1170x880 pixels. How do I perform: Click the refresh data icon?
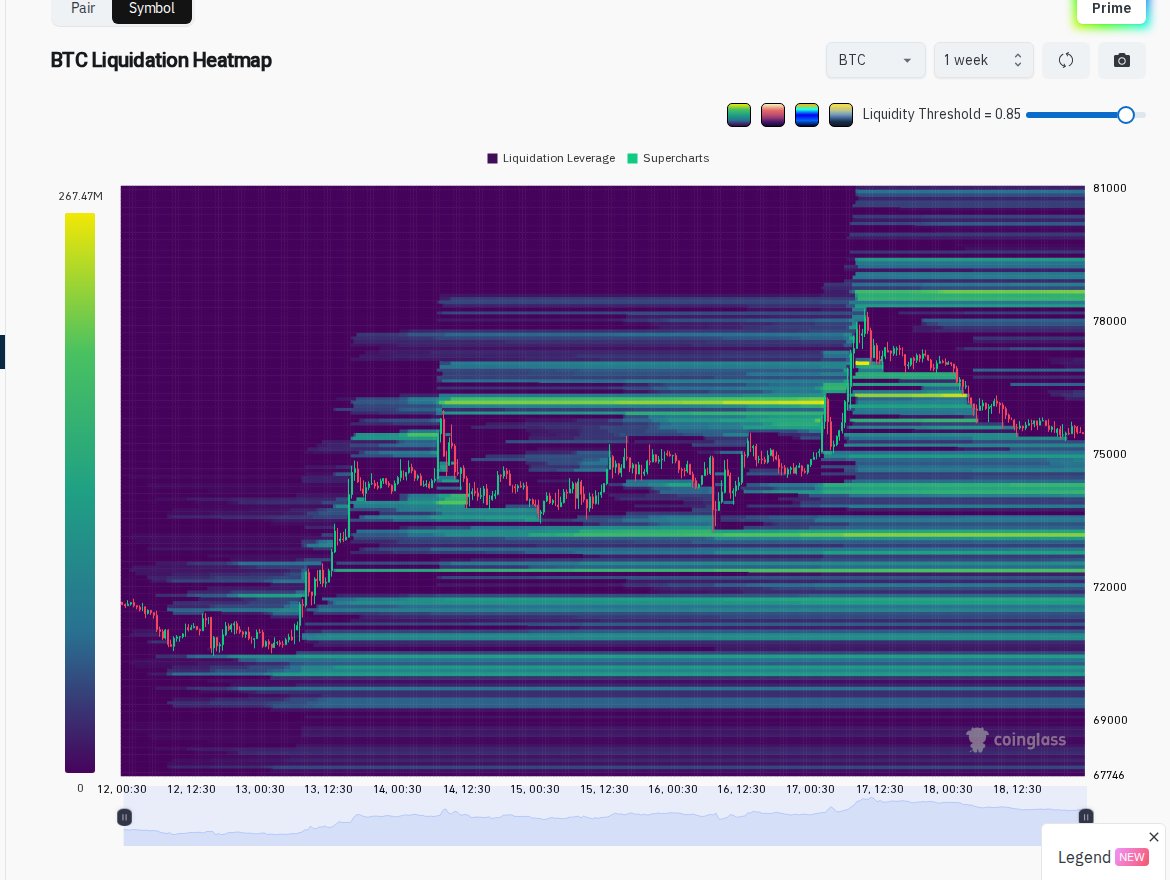[1066, 60]
